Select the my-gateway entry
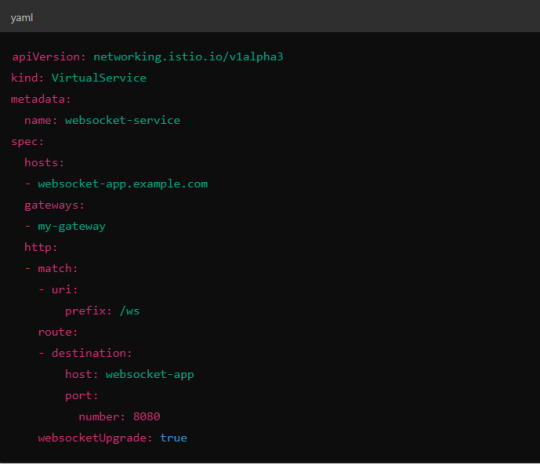 pyautogui.click(x=72, y=227)
